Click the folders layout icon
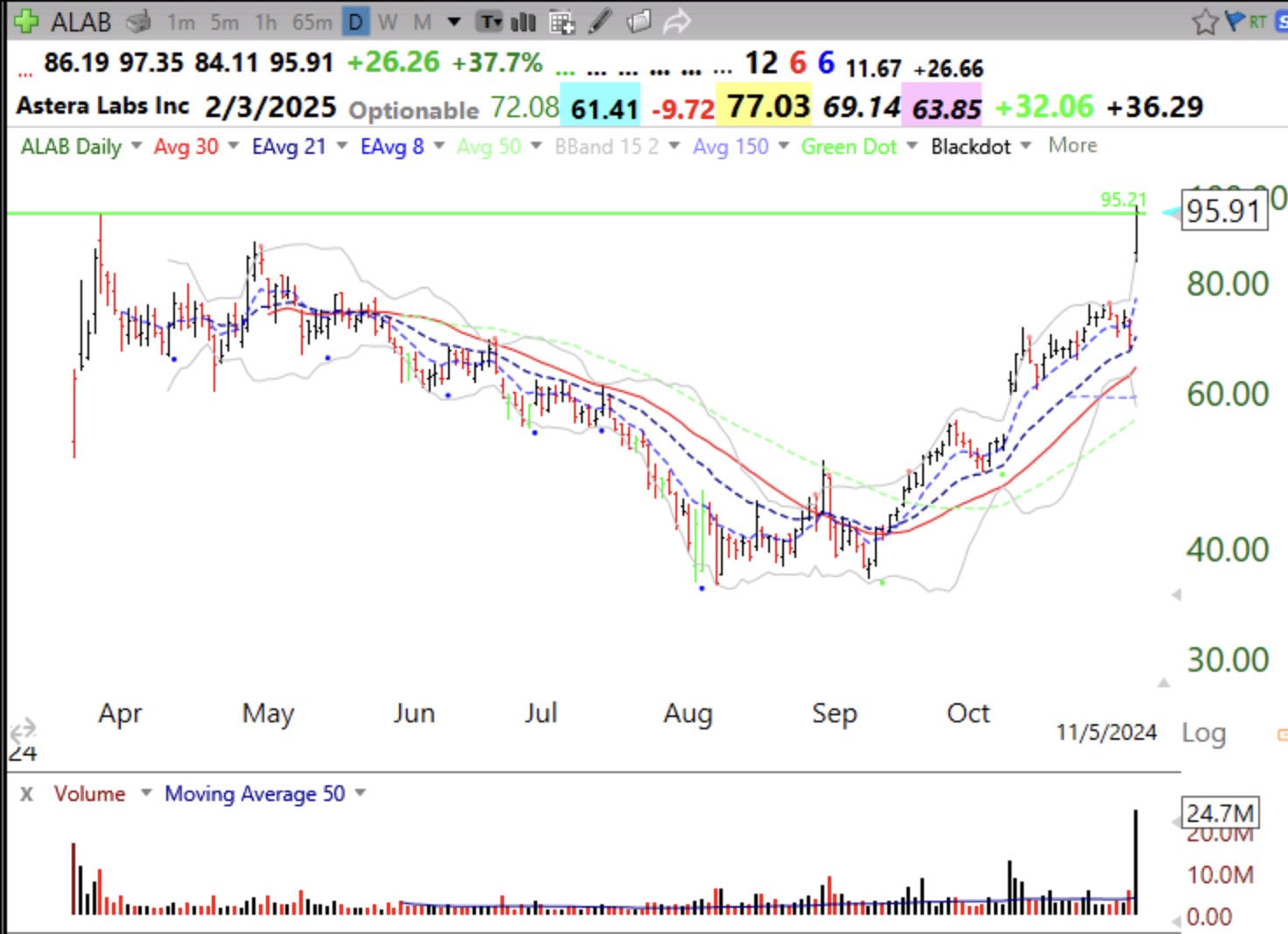 click(639, 21)
